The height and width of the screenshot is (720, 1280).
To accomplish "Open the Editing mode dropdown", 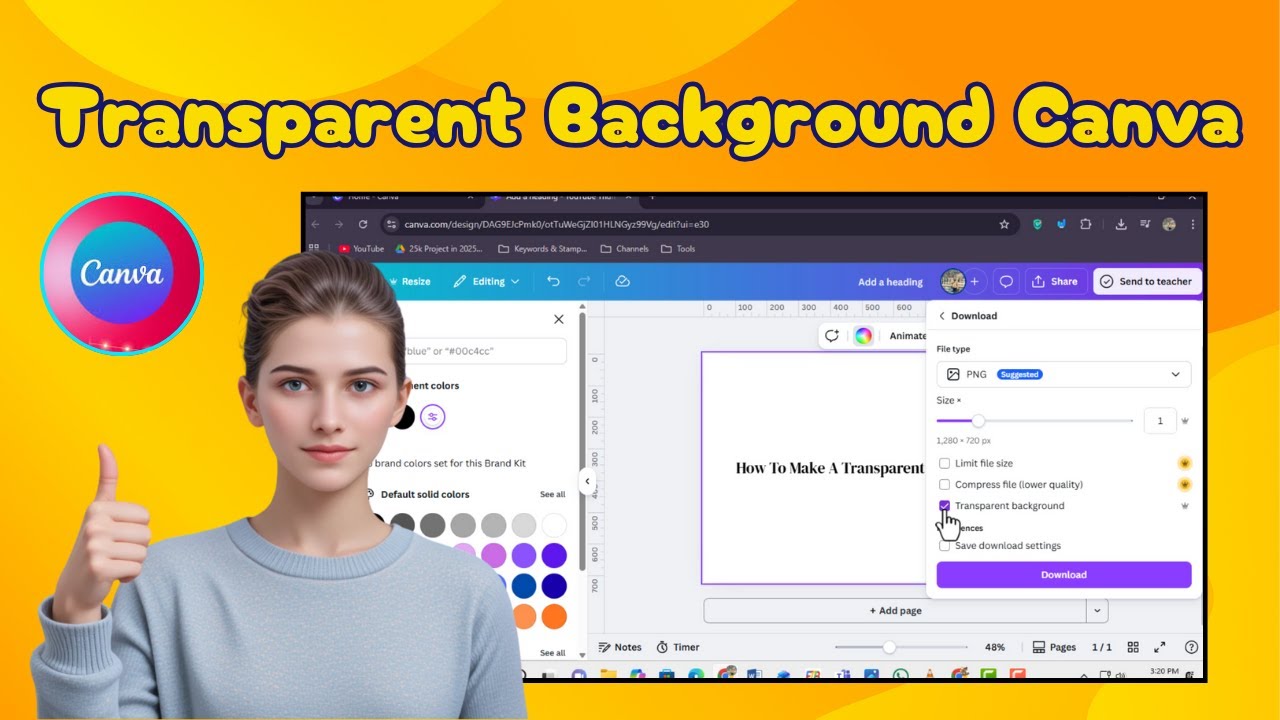I will (487, 282).
